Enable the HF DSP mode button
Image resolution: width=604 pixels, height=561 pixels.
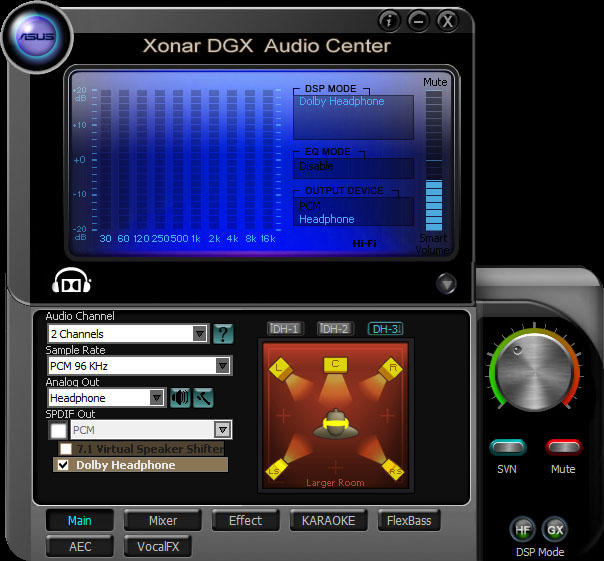point(523,530)
